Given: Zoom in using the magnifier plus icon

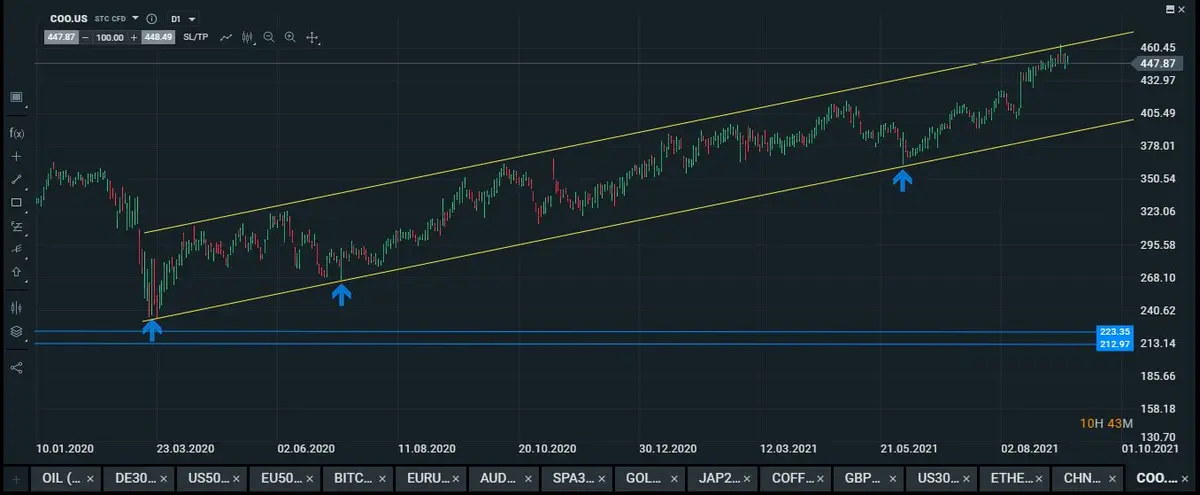Looking at the screenshot, I should pos(290,37).
